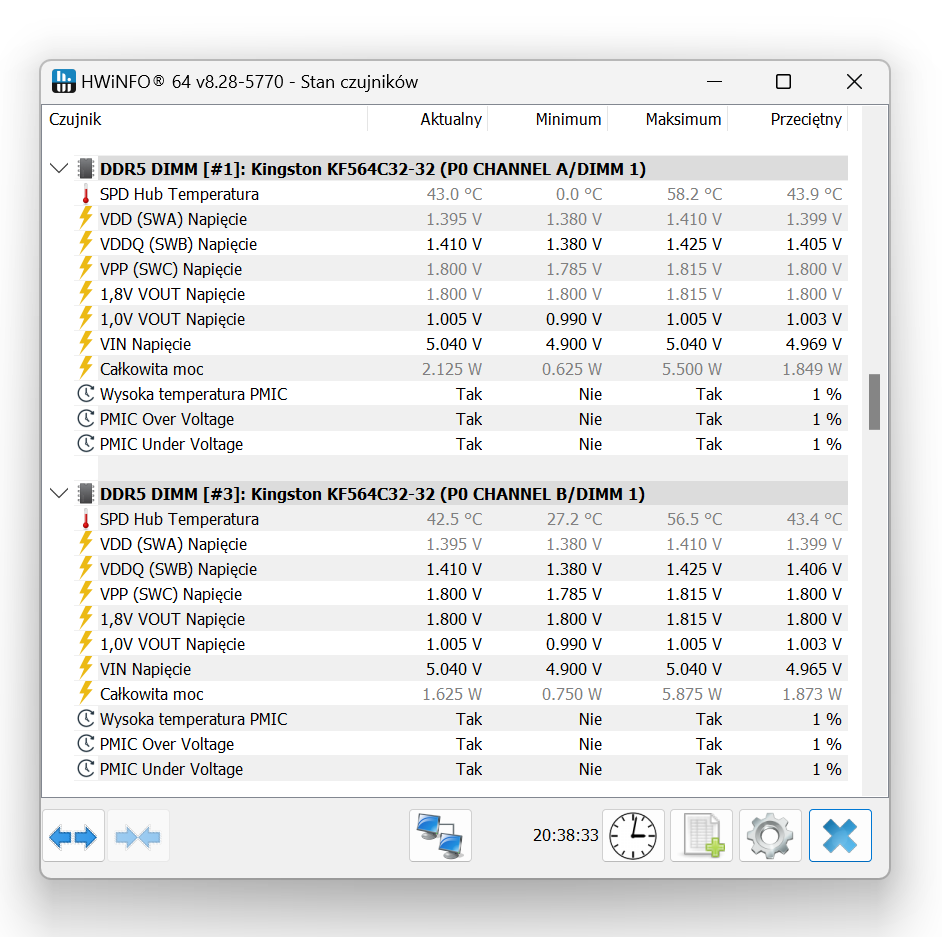Click the Minimum column header
The height and width of the screenshot is (937, 942).
567,119
